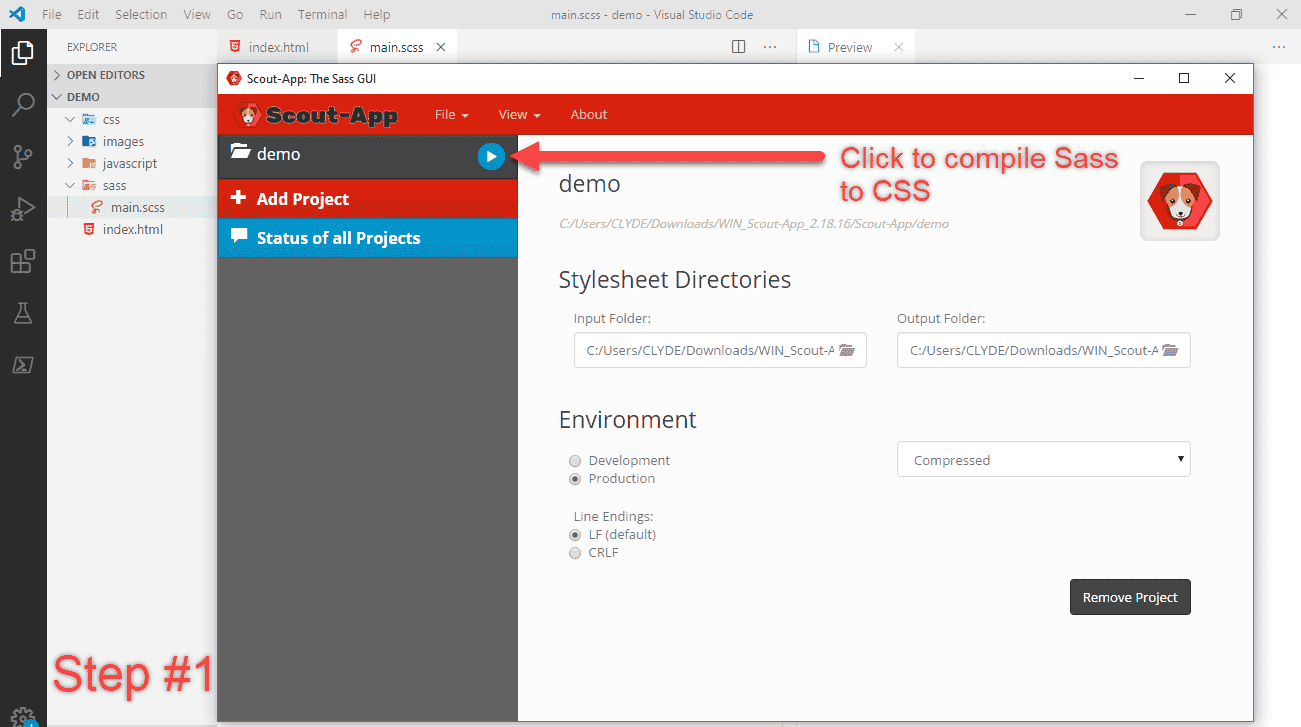Click the Remove Project button

(1130, 597)
